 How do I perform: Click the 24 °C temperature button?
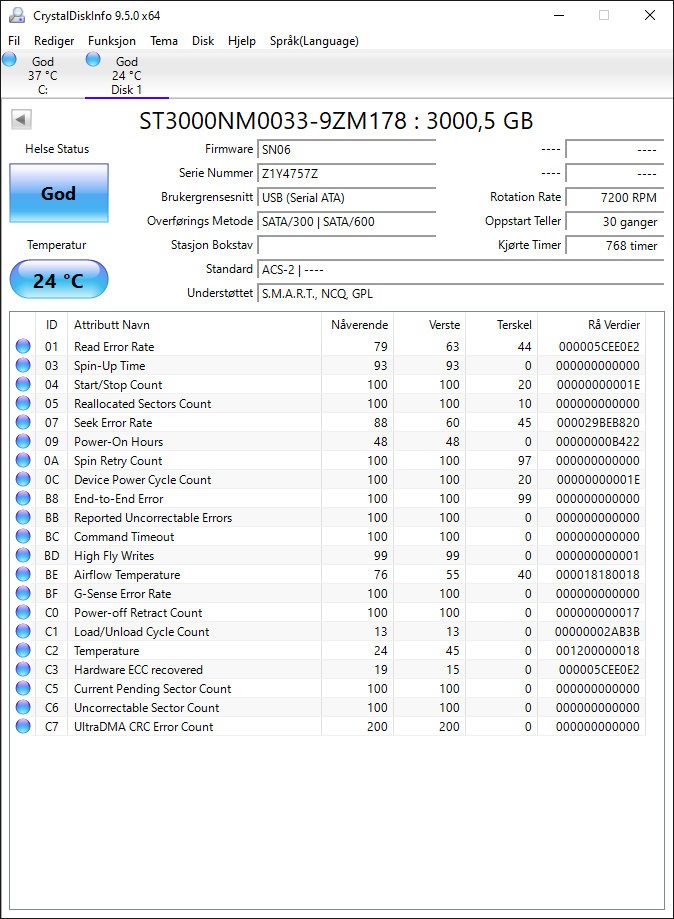[59, 280]
